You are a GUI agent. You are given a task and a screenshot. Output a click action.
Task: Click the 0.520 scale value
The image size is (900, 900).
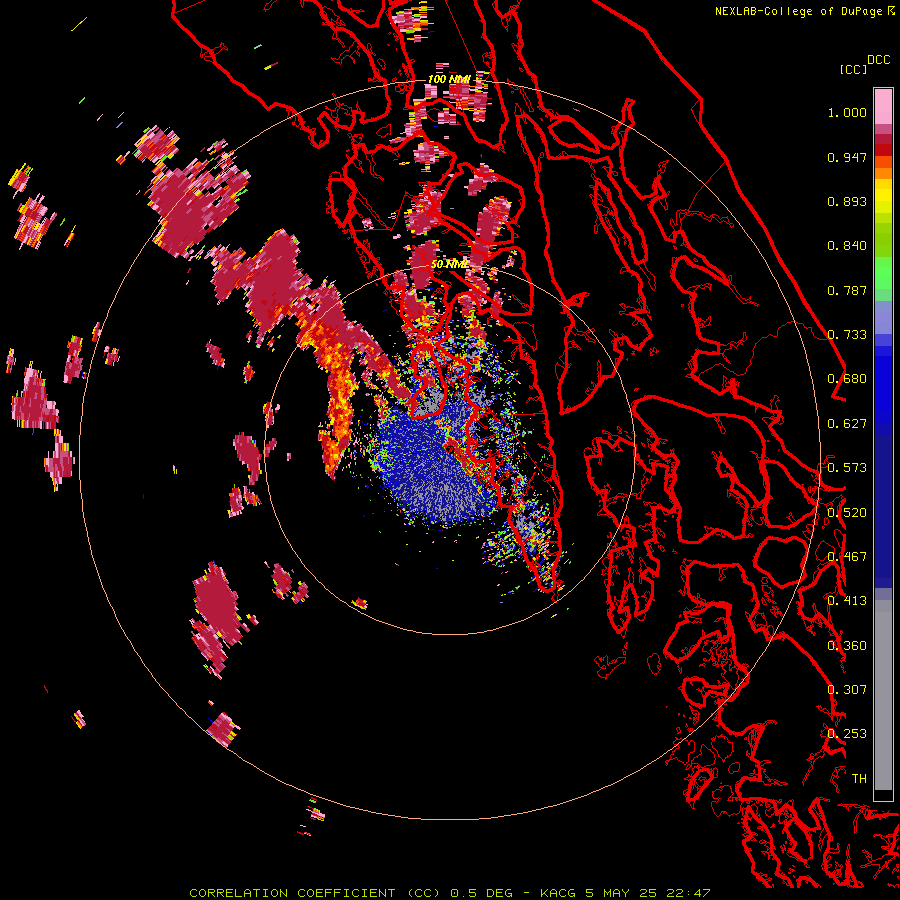click(x=847, y=513)
